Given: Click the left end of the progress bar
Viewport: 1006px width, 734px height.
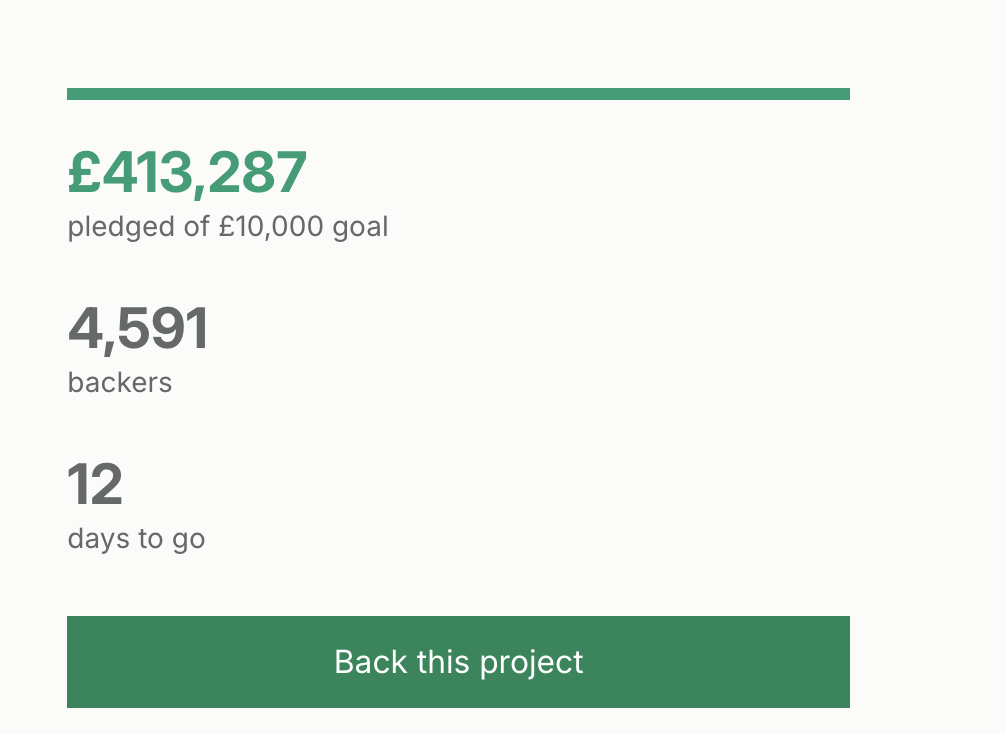Looking at the screenshot, I should [72, 94].
